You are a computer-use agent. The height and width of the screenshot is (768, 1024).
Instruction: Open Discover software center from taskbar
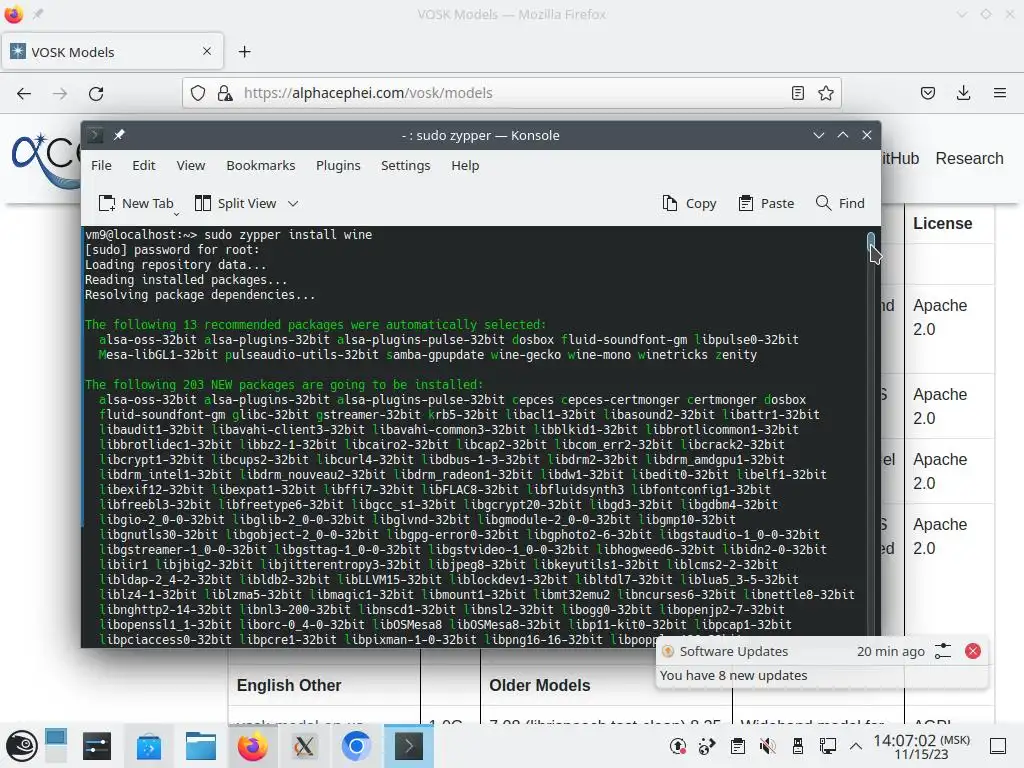pyautogui.click(x=148, y=746)
